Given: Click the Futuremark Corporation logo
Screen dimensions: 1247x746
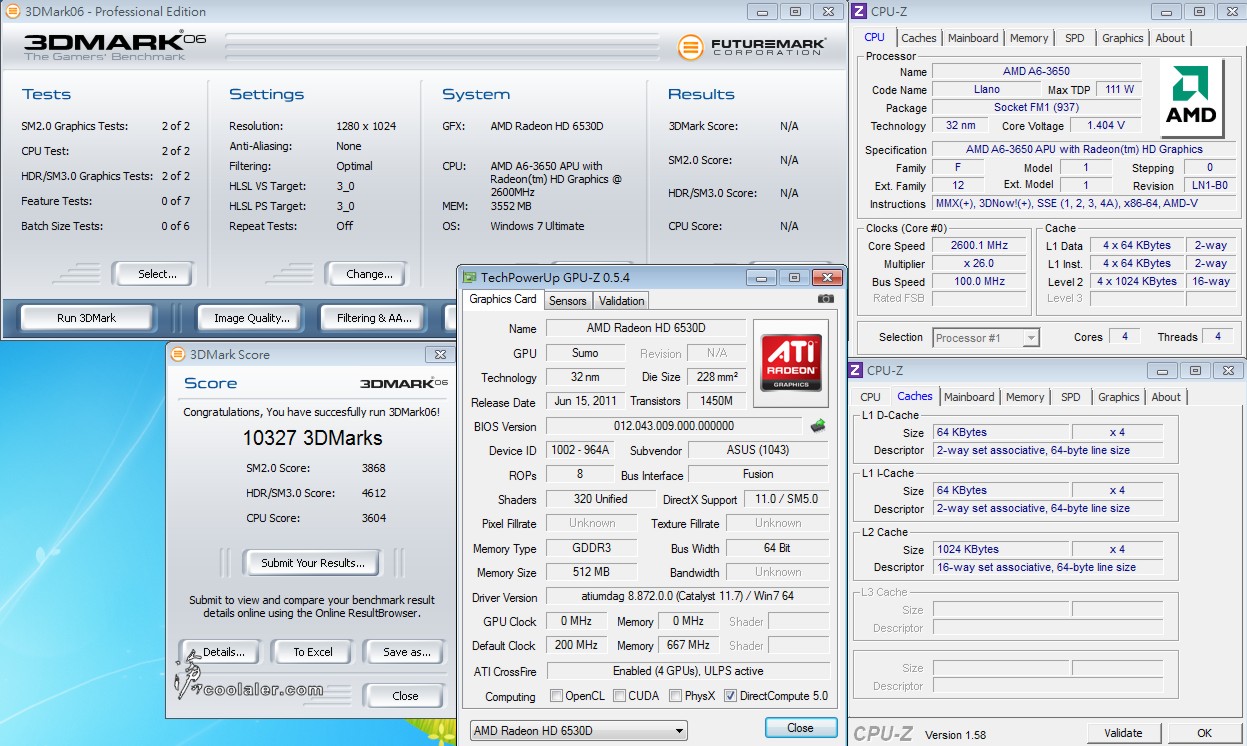Looking at the screenshot, I should [x=752, y=47].
